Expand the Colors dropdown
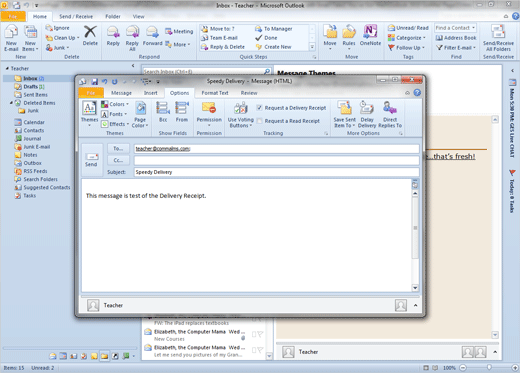This screenshot has width=520, height=373. click(115, 104)
